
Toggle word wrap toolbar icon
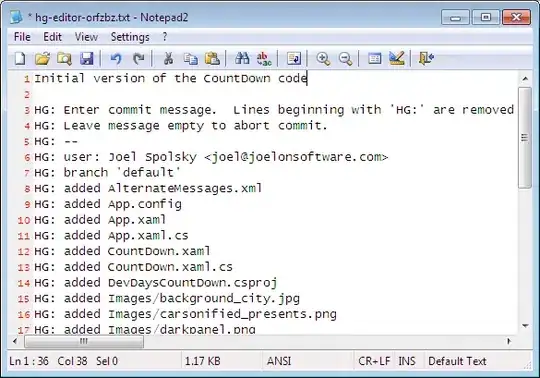[294, 59]
